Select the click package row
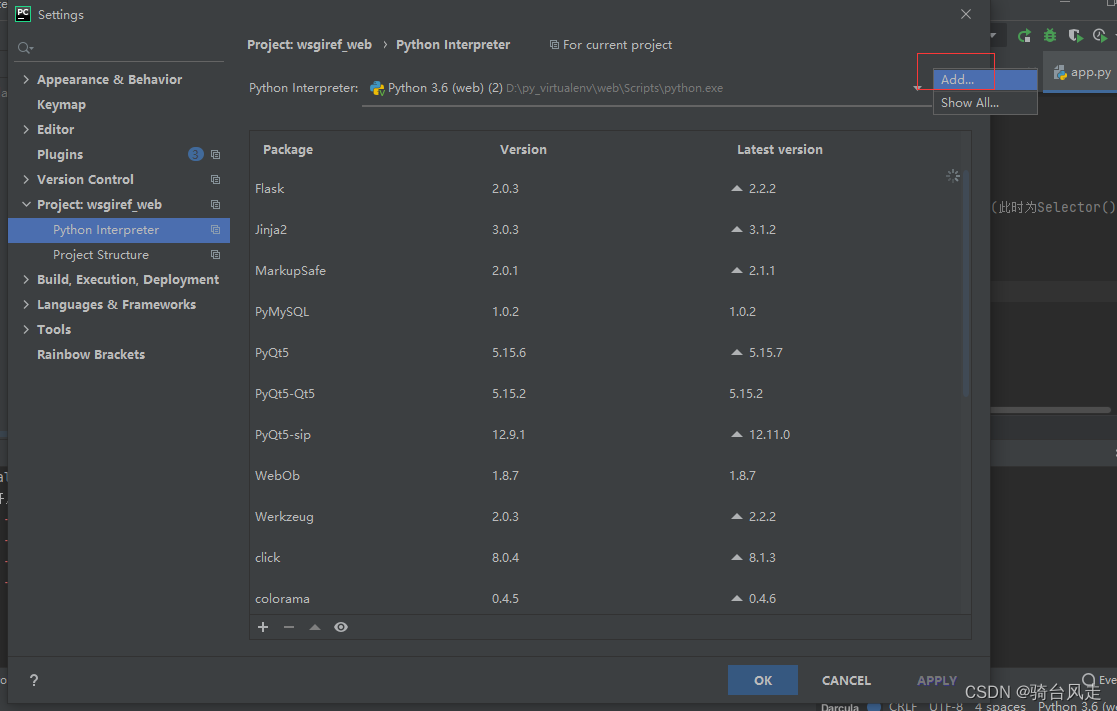This screenshot has height=711, width=1117. click(x=606, y=557)
